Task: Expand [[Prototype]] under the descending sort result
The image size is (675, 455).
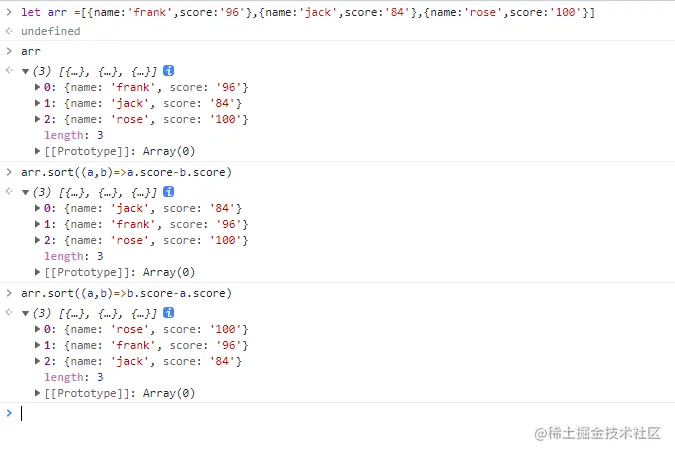Action: click(38, 393)
